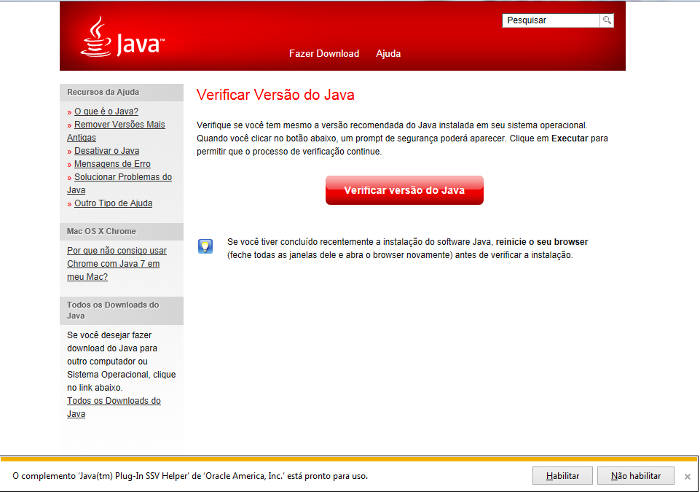Open the Fazer Download menu item
Image resolution: width=700 pixels, height=492 pixels.
click(x=323, y=54)
